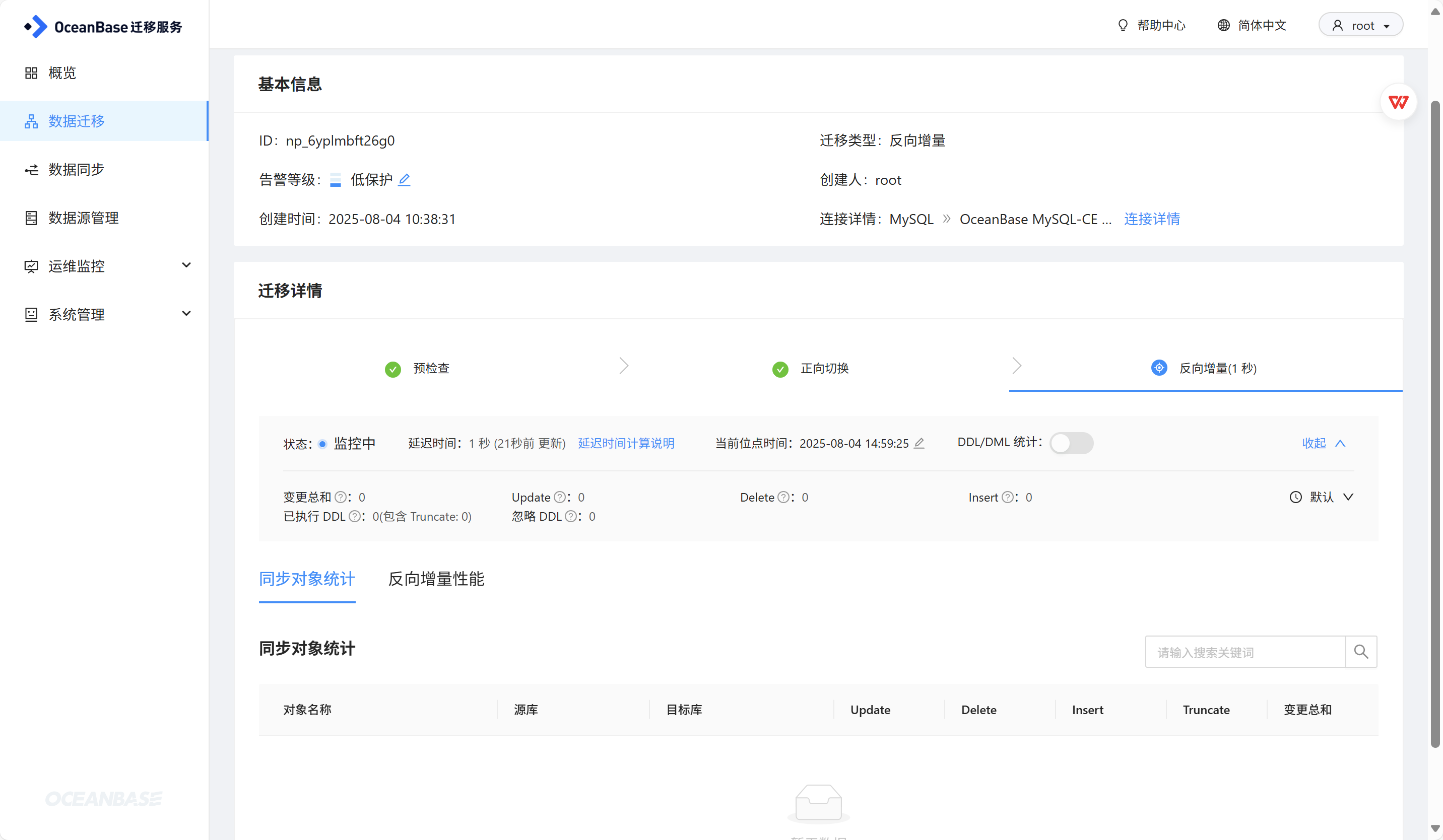Expand the 系统管理 menu chevron
1443x840 pixels.
pos(186,314)
